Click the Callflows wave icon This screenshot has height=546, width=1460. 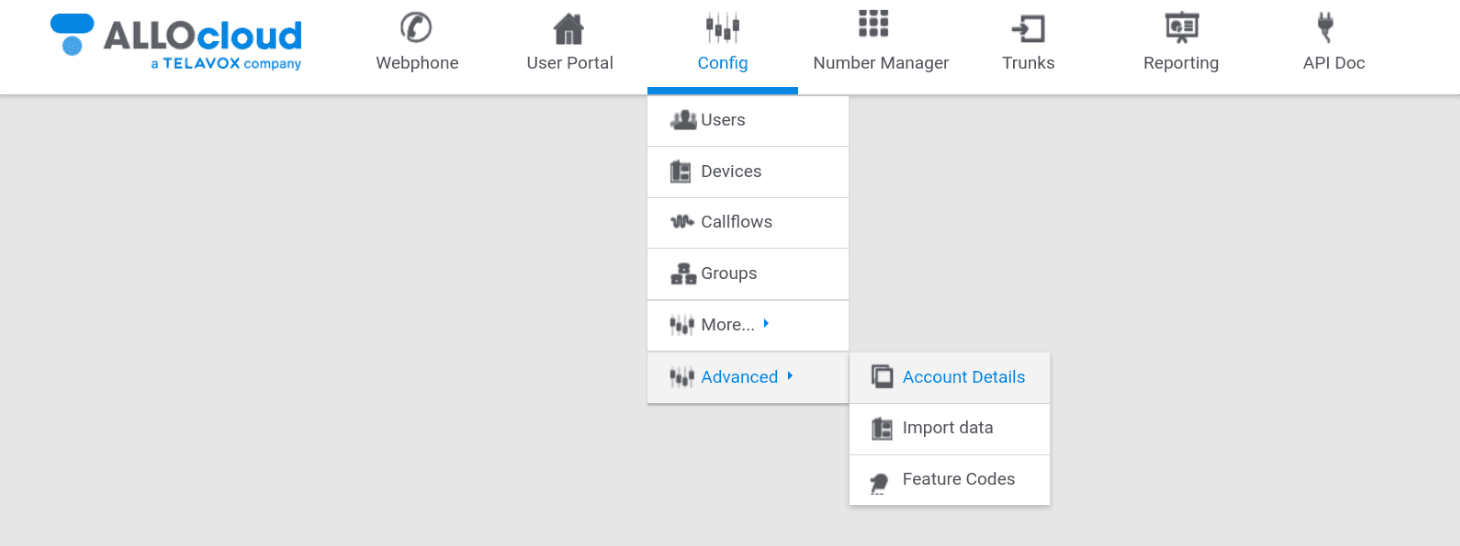[682, 222]
